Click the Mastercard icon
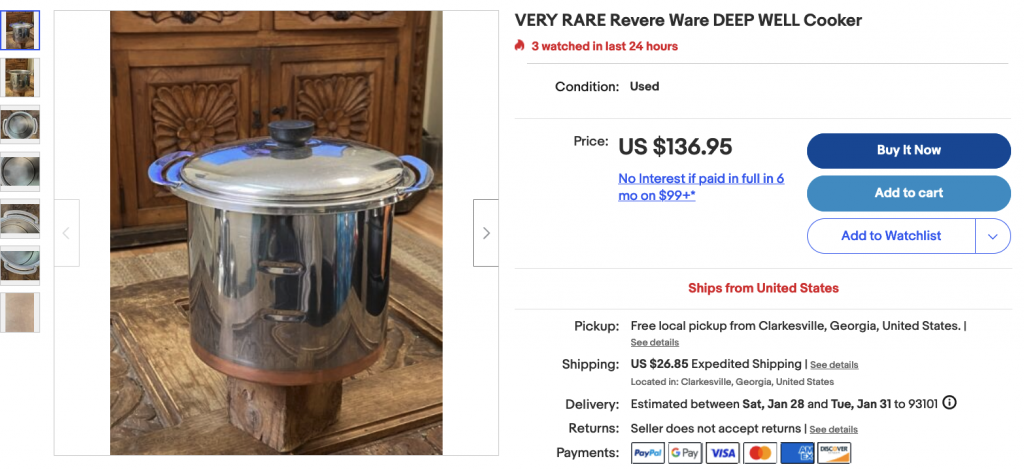Image resolution: width=1024 pixels, height=470 pixels. (760, 452)
